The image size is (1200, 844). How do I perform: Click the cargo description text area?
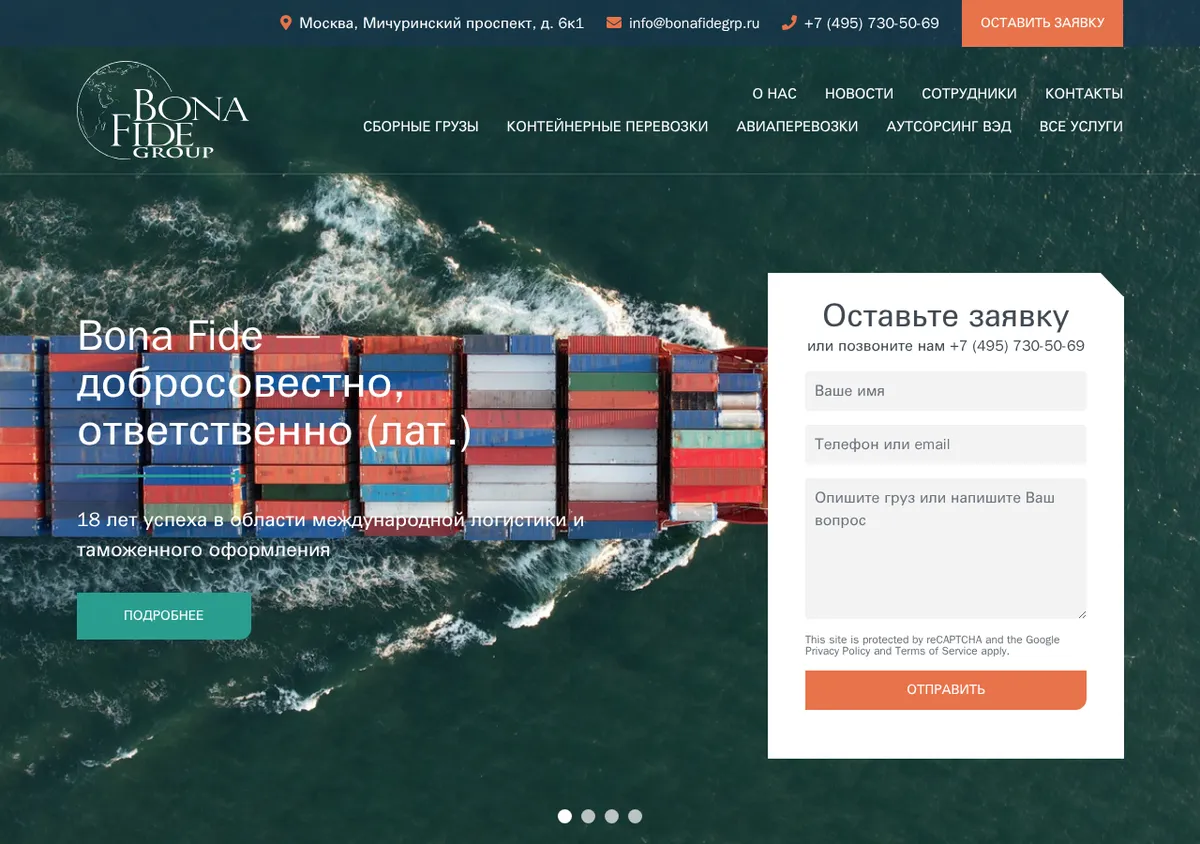pos(946,549)
